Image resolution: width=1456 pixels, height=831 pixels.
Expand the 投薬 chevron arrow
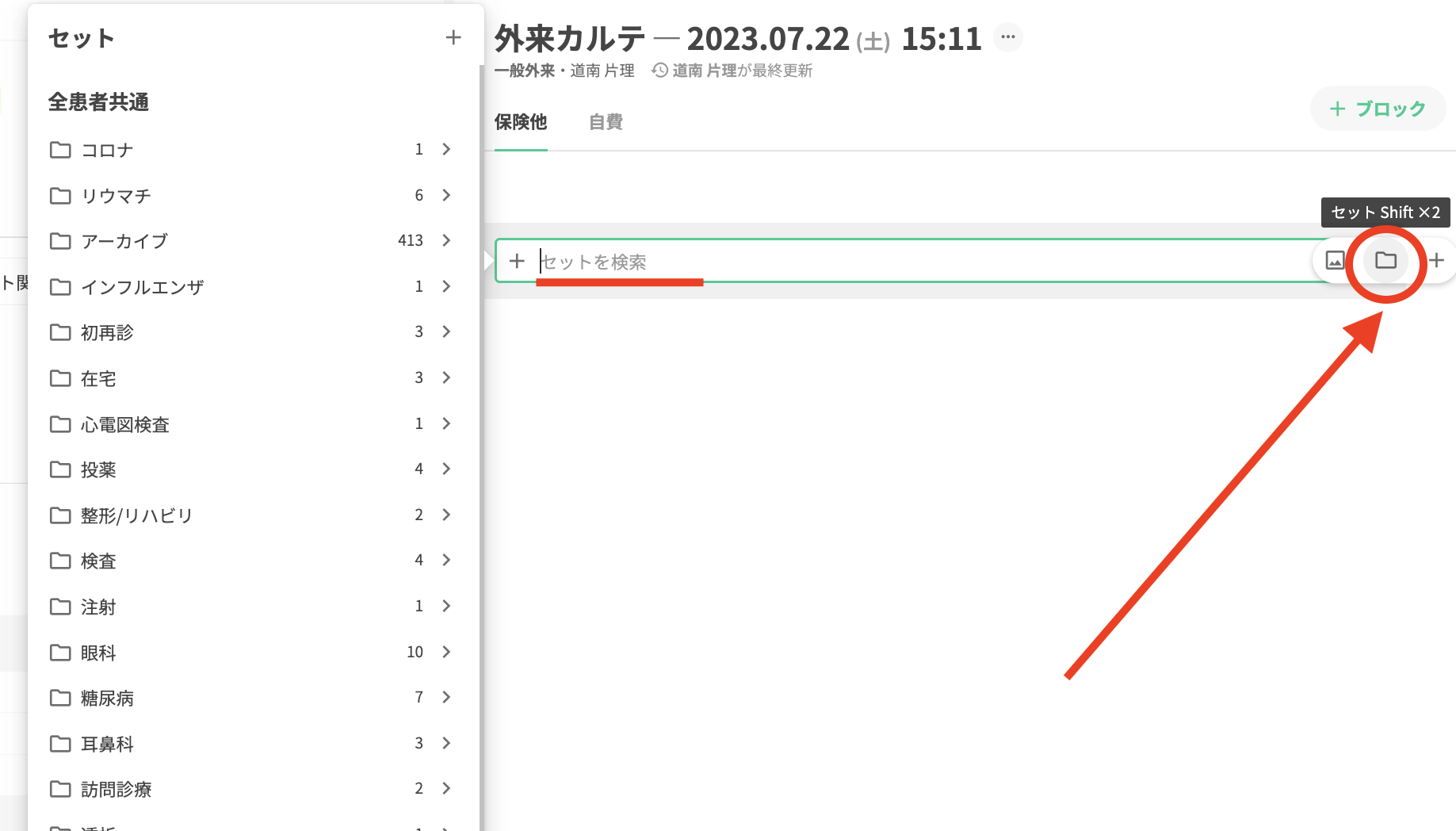pos(446,469)
